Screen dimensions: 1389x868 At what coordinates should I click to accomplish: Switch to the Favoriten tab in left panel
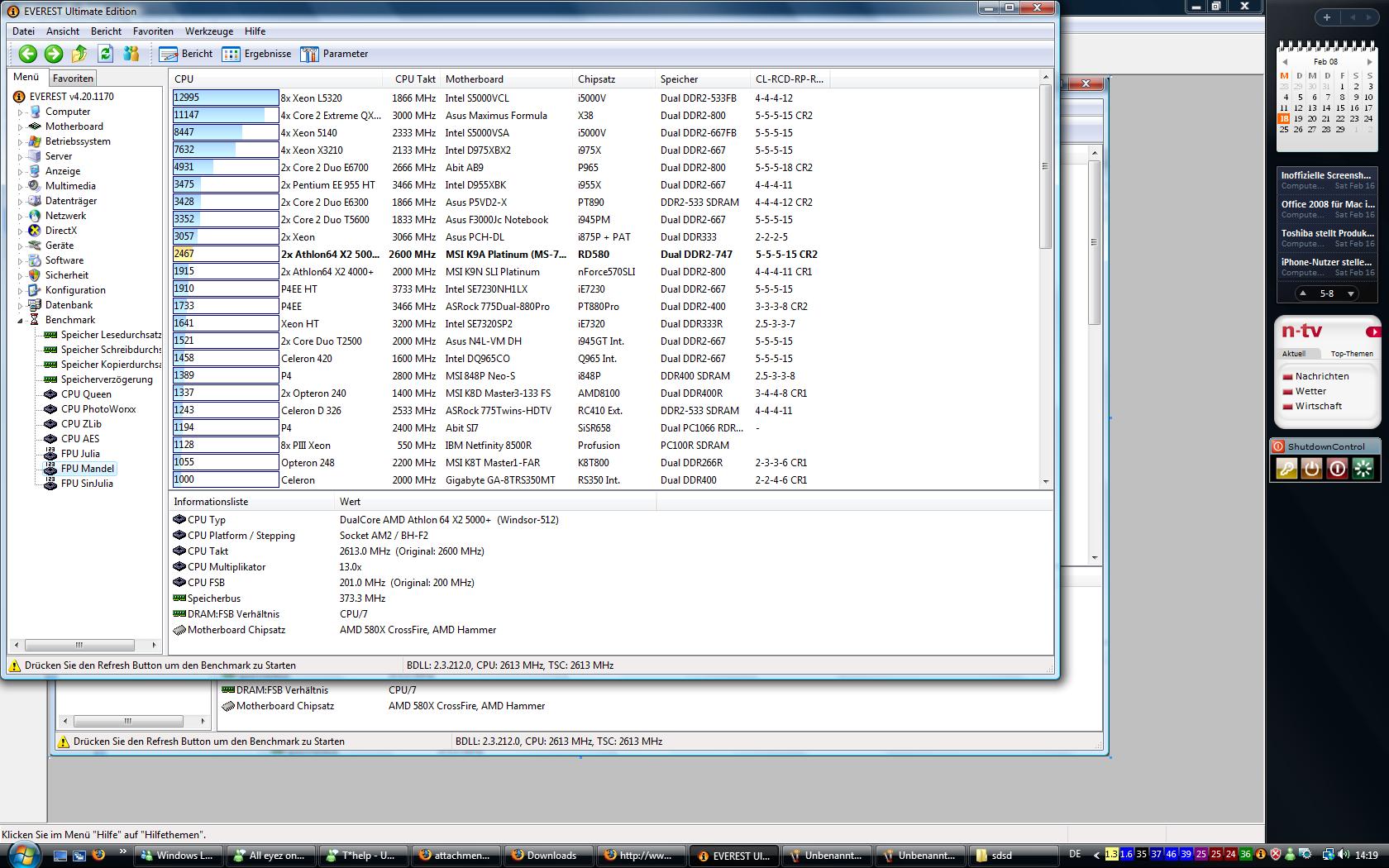[x=73, y=79]
